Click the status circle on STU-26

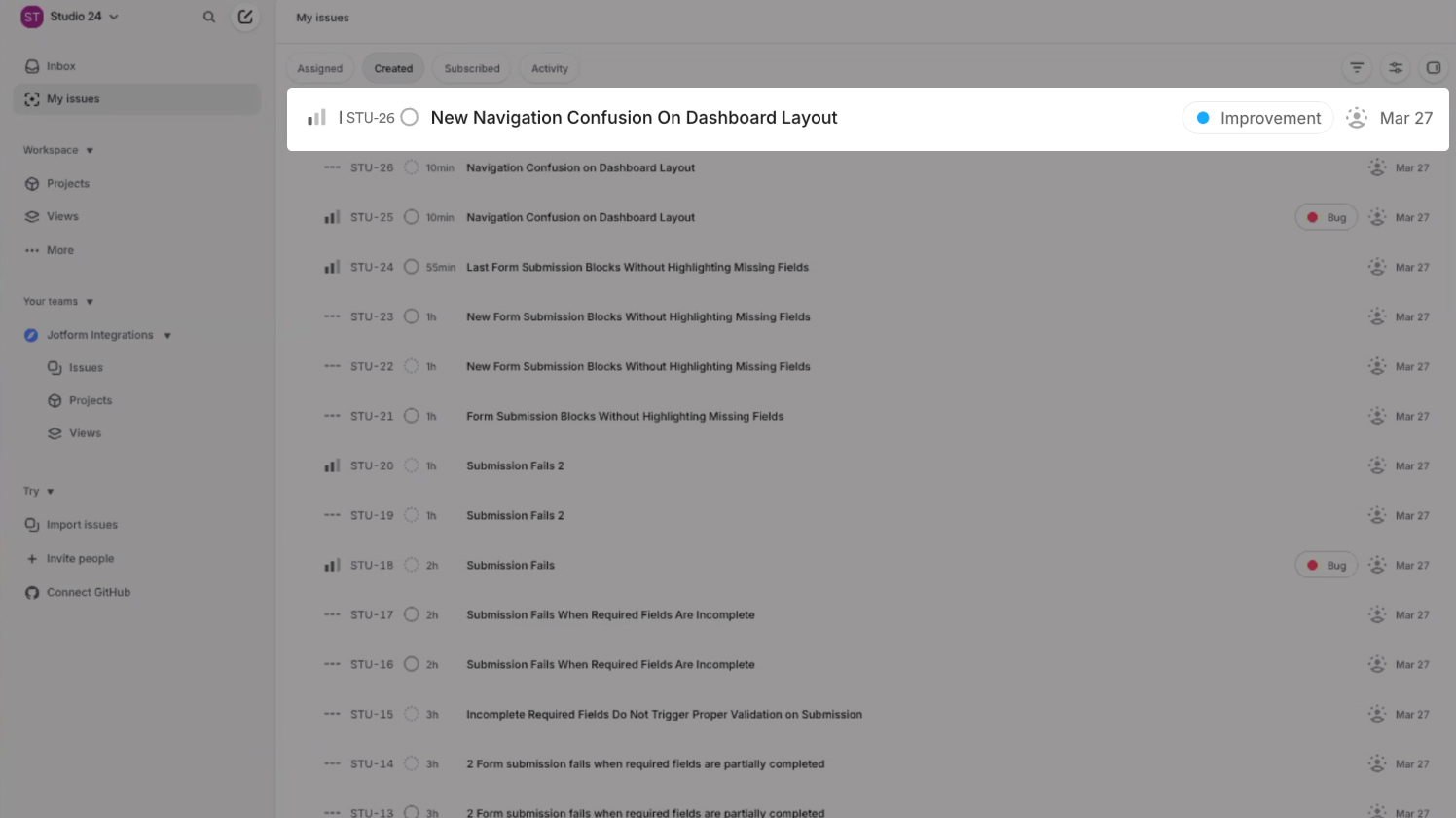[409, 117]
